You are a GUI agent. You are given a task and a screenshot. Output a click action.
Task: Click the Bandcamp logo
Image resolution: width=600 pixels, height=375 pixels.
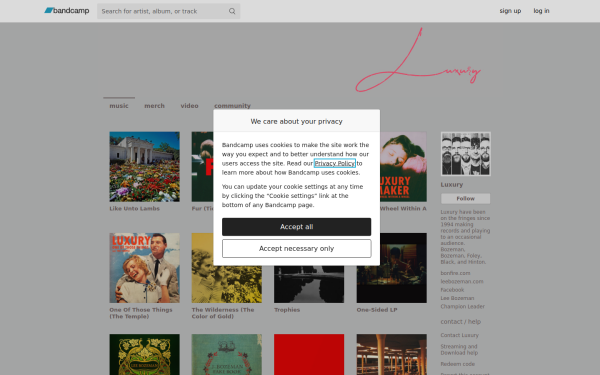[x=67, y=11]
